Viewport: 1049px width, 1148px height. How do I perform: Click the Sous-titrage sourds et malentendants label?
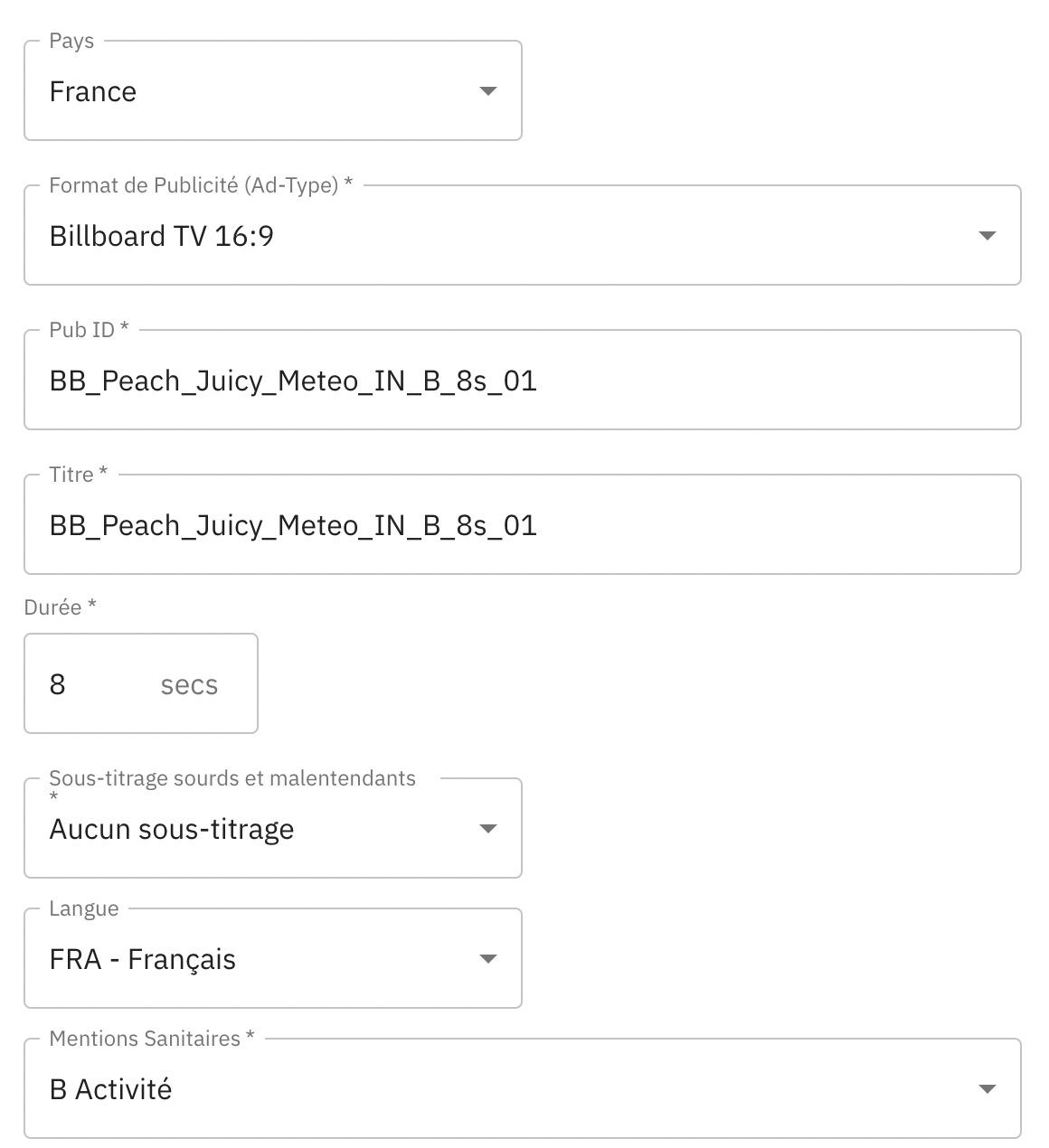232,778
